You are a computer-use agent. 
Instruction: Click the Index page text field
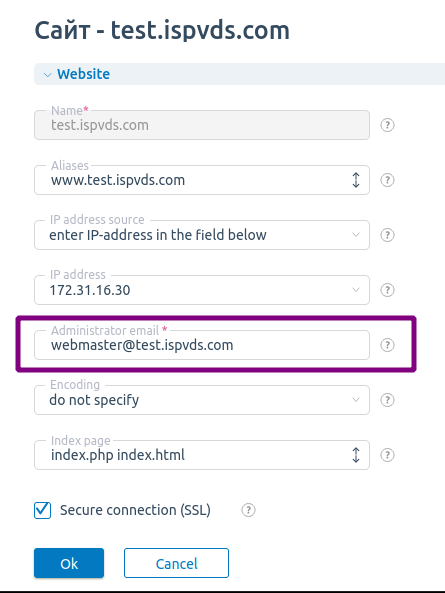(193, 455)
